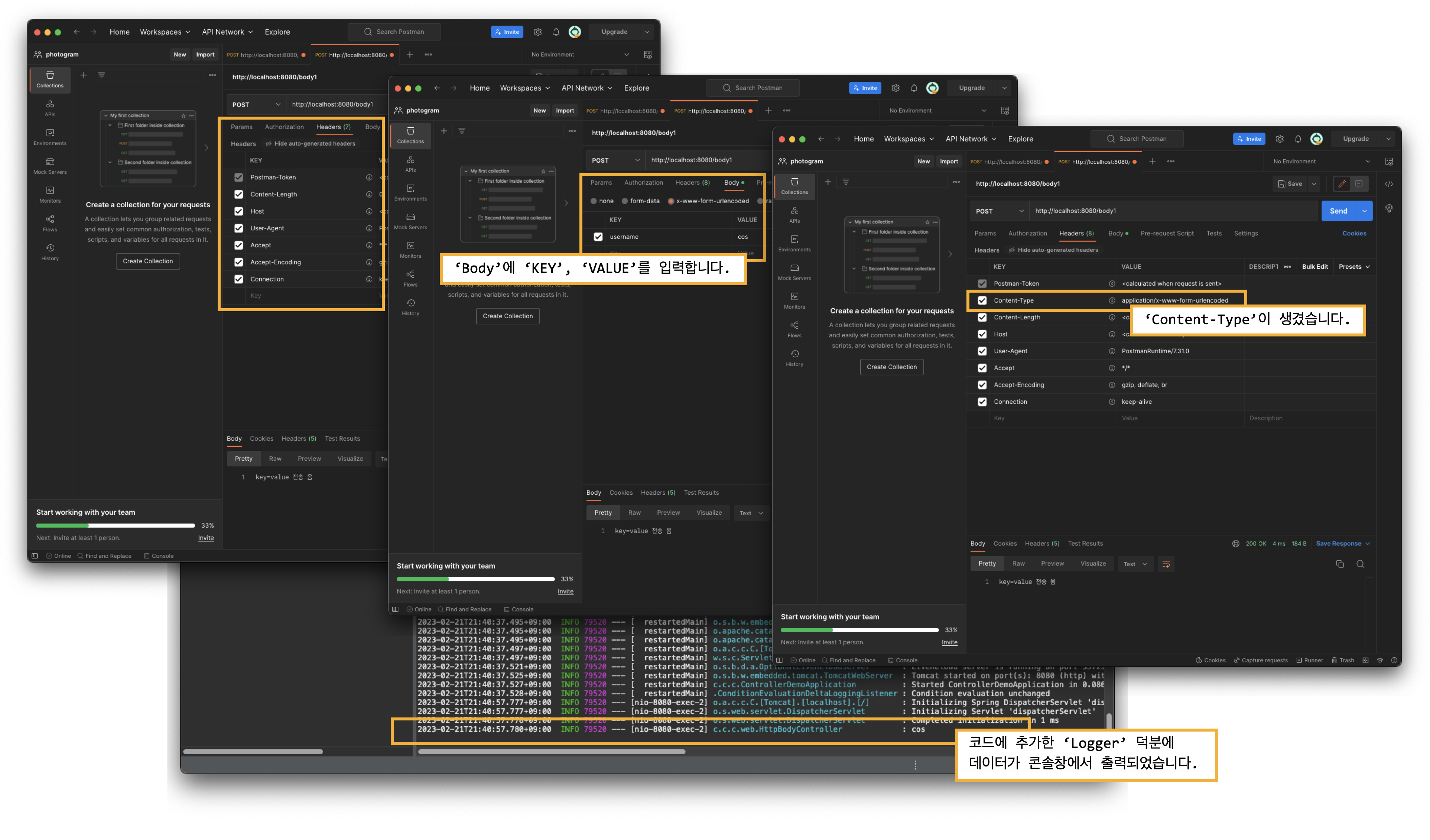Uncheck the Host header in the front window
1430x840 pixels.
pos(982,335)
